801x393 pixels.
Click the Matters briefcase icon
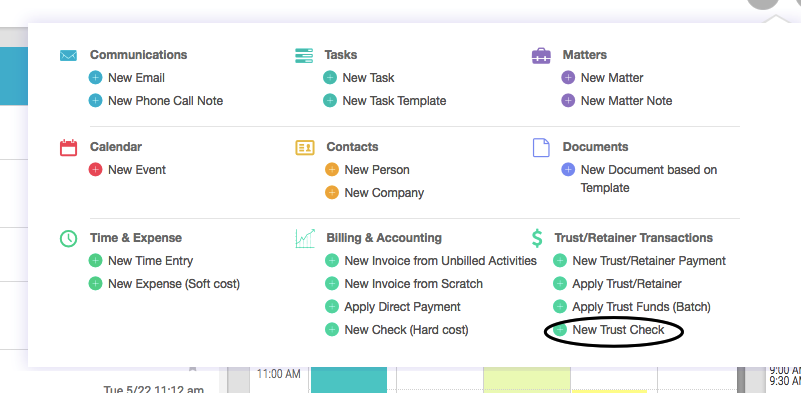pyautogui.click(x=541, y=55)
